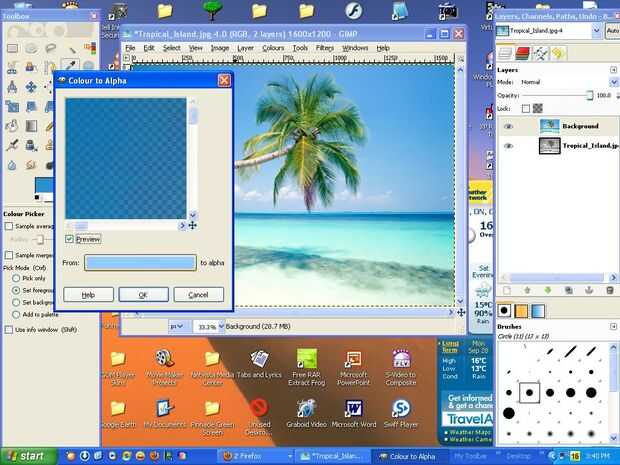Click OK in Colour to Alpha dialog
Image resolution: width=620 pixels, height=465 pixels.
[143, 295]
